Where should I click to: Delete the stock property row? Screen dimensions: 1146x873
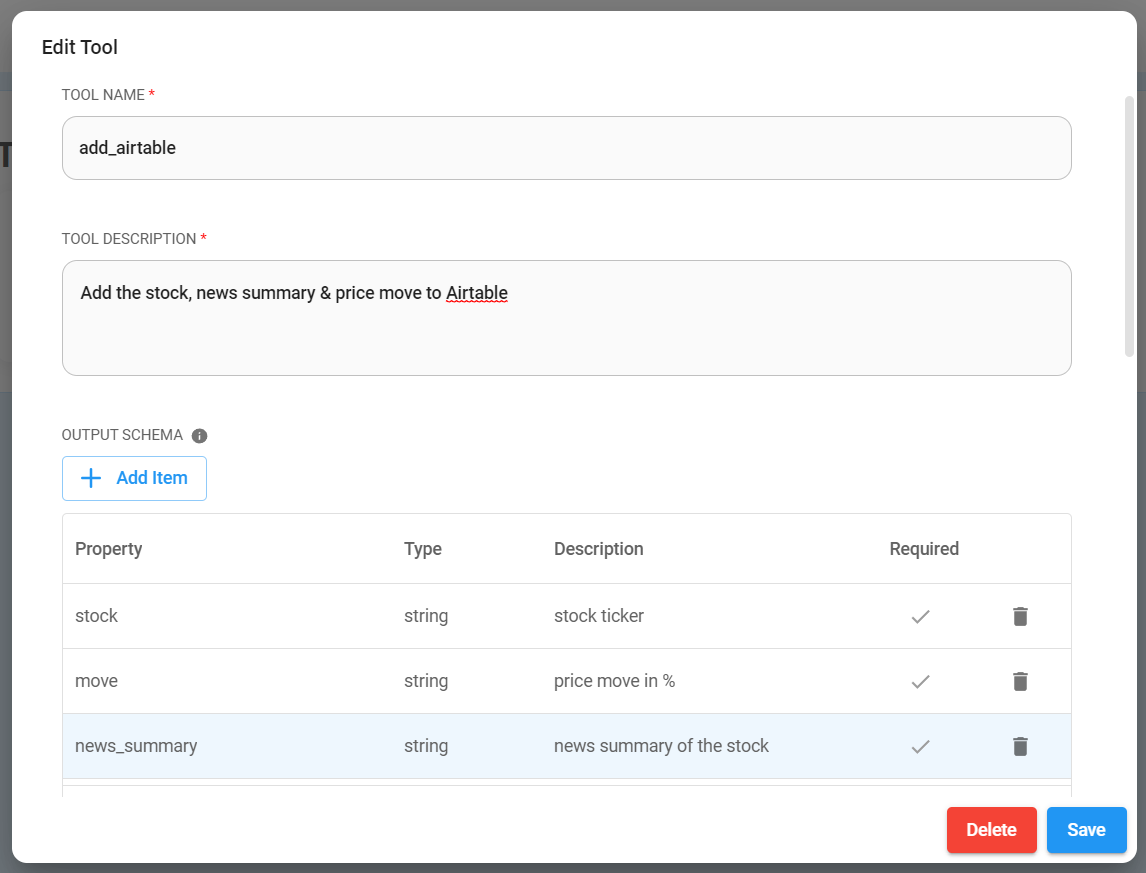pyautogui.click(x=1020, y=616)
